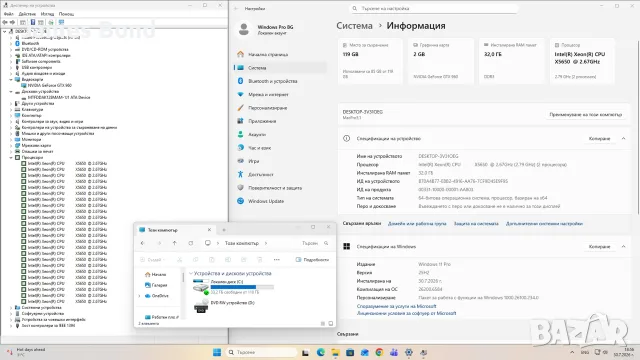Open the Settings gear on the taskbar
The height and width of the screenshot is (360, 640).
409,352
